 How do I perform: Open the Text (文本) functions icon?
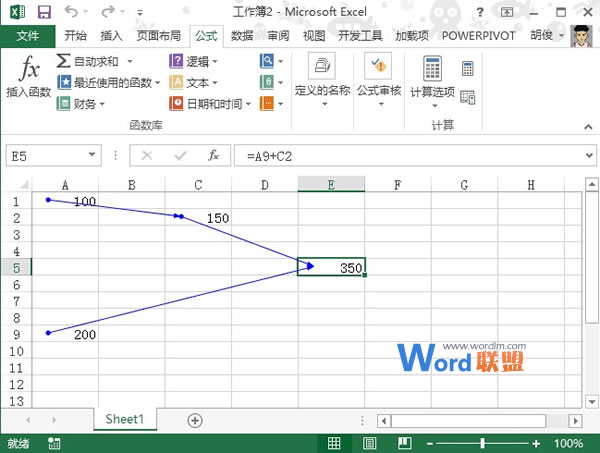[x=176, y=82]
